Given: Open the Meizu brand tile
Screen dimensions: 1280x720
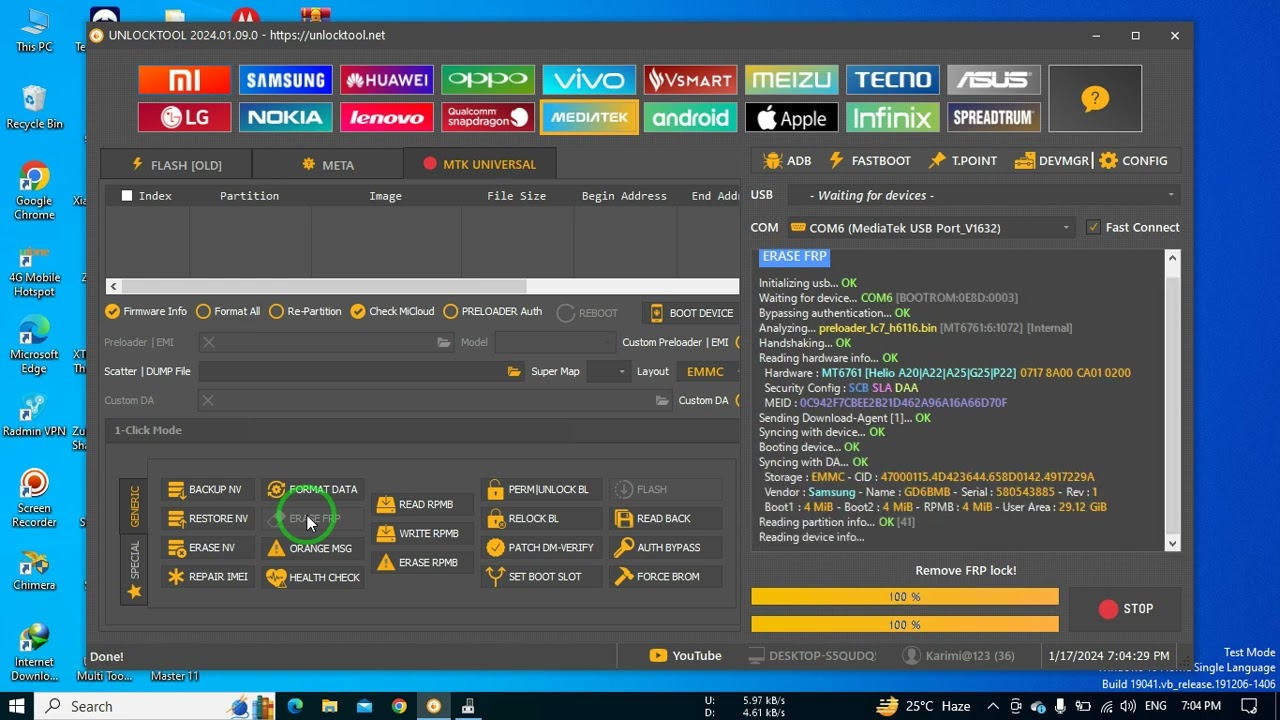Looking at the screenshot, I should 791,80.
